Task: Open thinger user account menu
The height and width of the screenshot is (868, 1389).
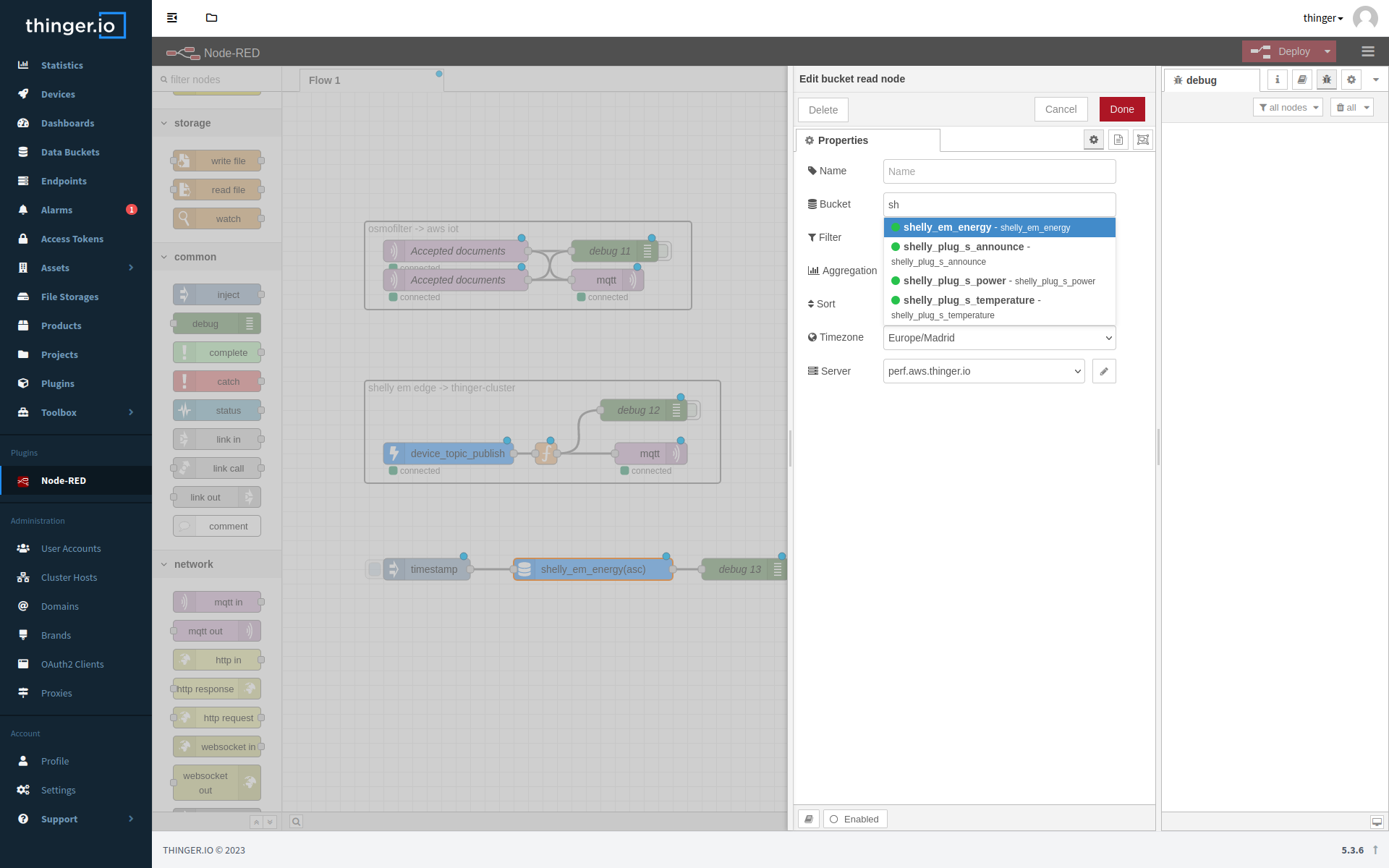Action: 1323,18
